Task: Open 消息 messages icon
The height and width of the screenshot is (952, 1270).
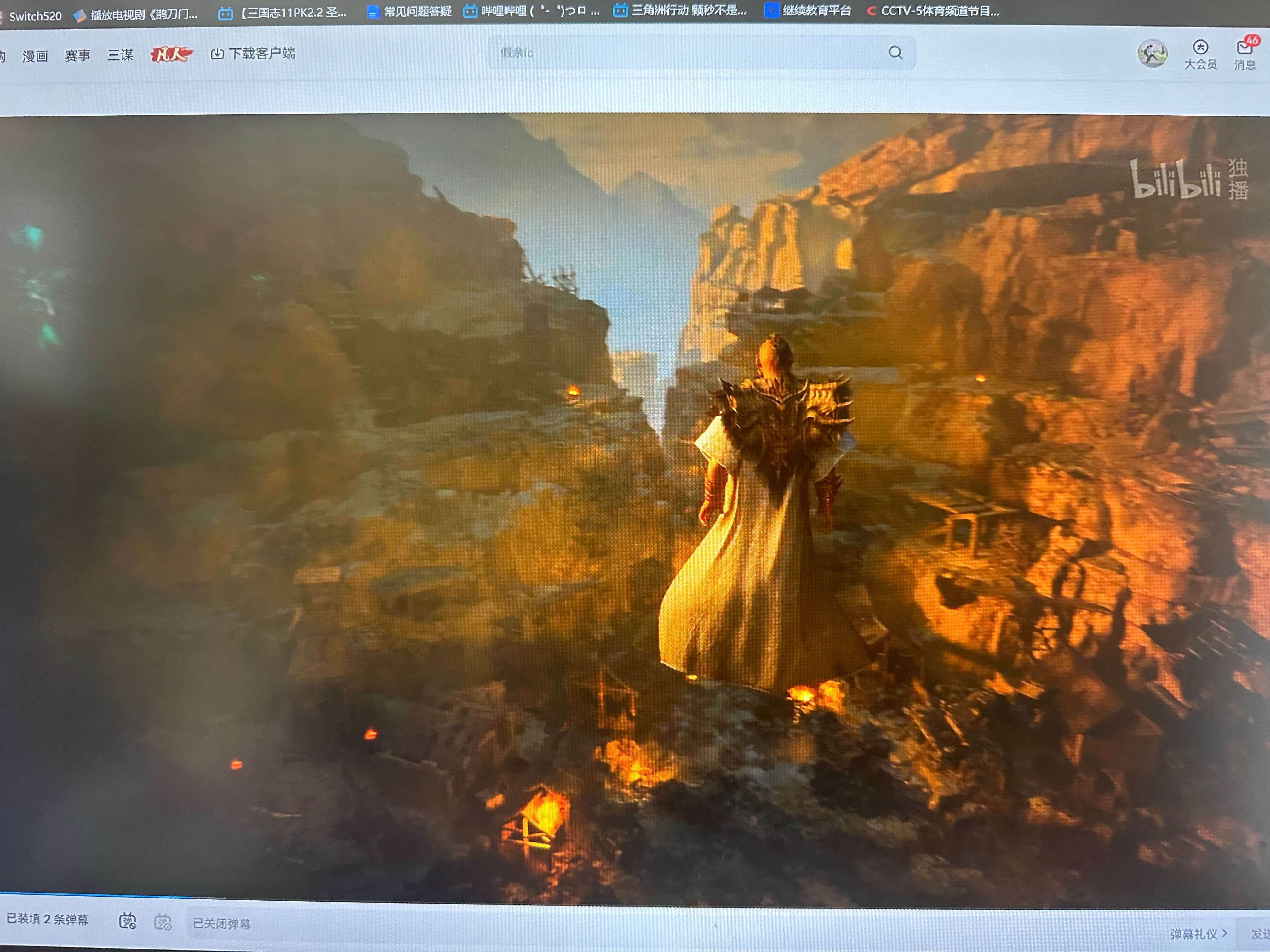Action: point(1245,55)
